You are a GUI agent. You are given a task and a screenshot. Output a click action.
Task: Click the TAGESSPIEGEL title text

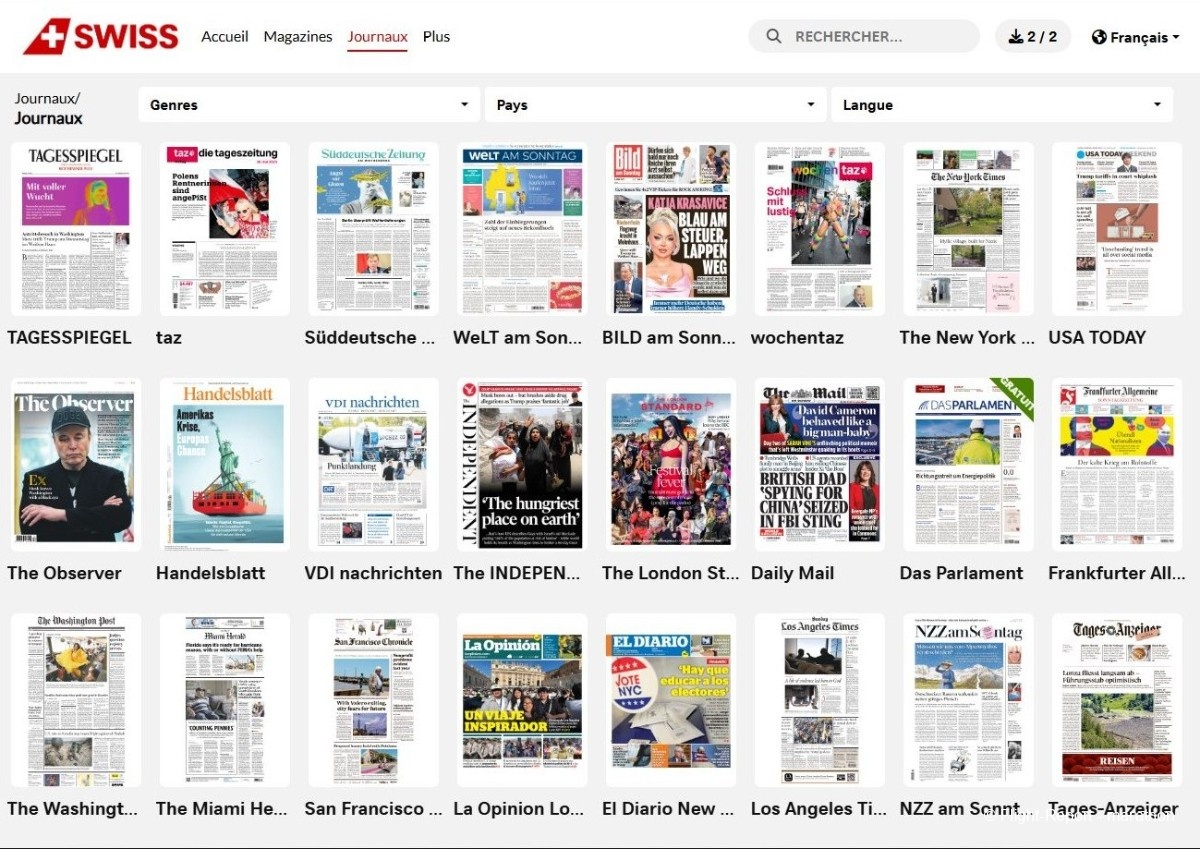[69, 338]
